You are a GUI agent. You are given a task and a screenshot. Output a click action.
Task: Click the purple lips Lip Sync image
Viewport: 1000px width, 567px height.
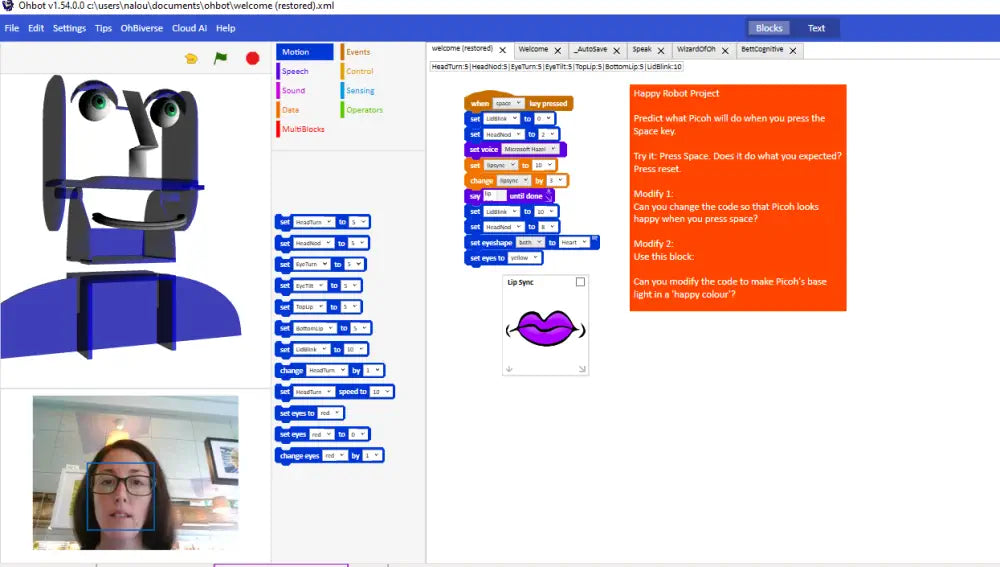coord(546,328)
